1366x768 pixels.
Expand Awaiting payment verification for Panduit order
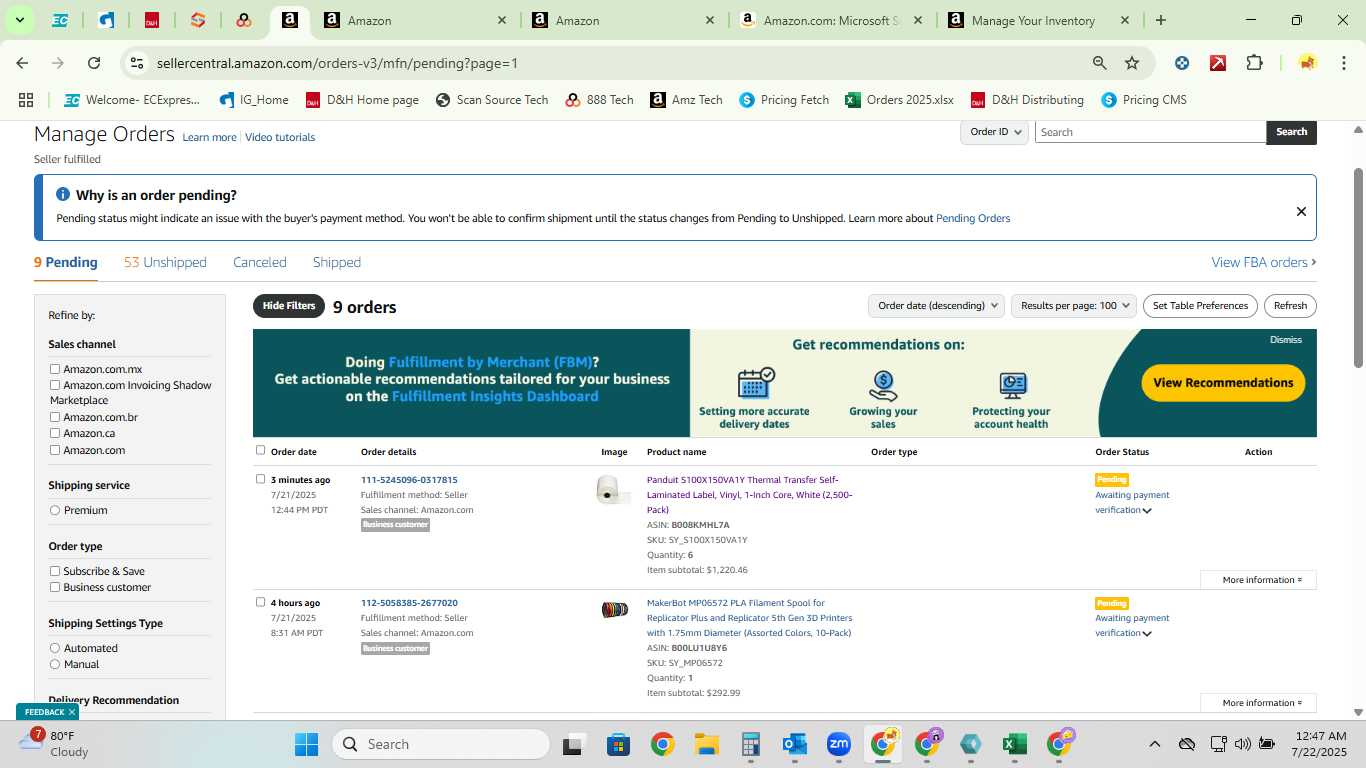click(x=1147, y=511)
